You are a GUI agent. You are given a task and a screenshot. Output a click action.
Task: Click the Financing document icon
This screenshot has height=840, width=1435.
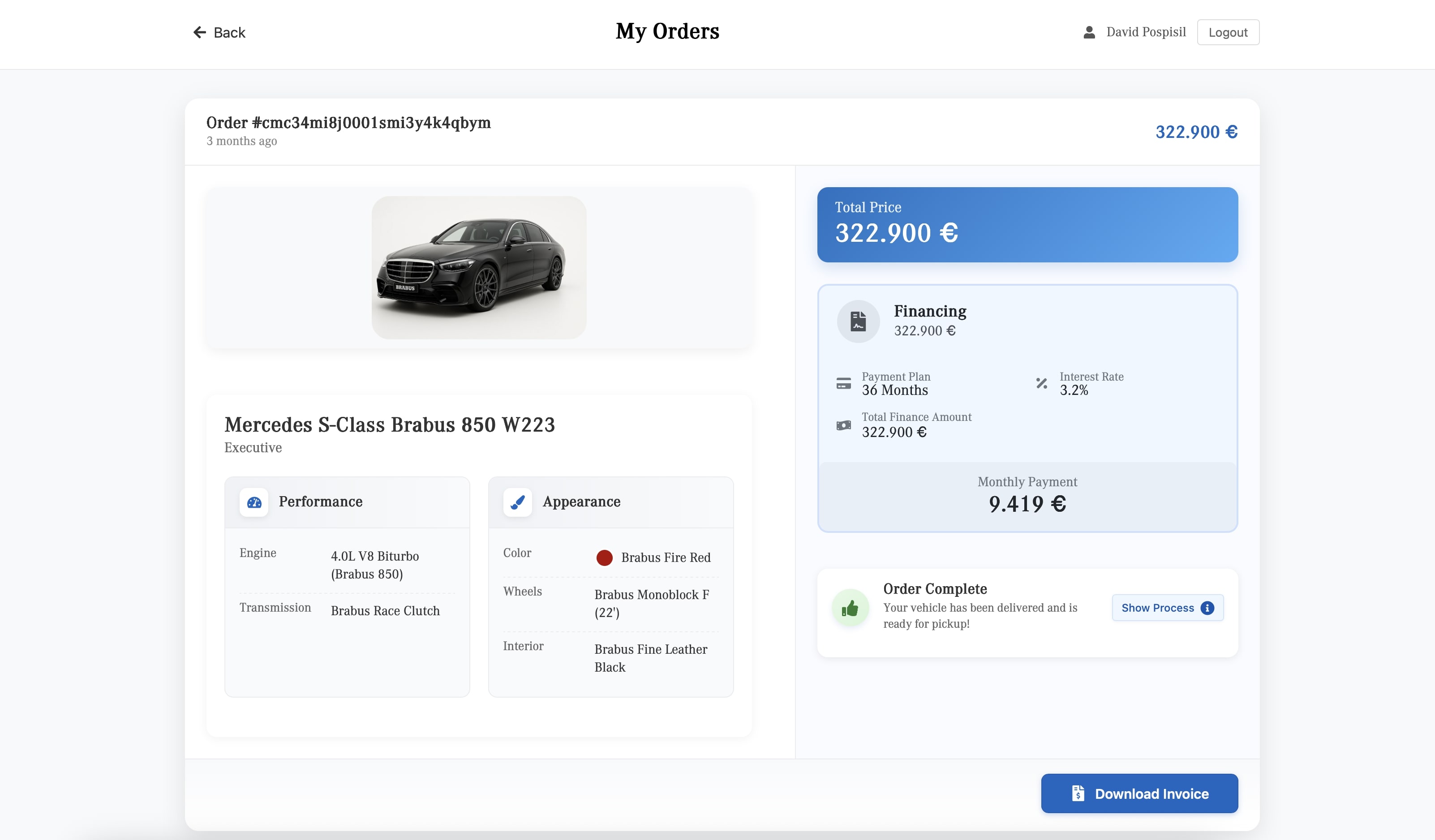point(858,321)
